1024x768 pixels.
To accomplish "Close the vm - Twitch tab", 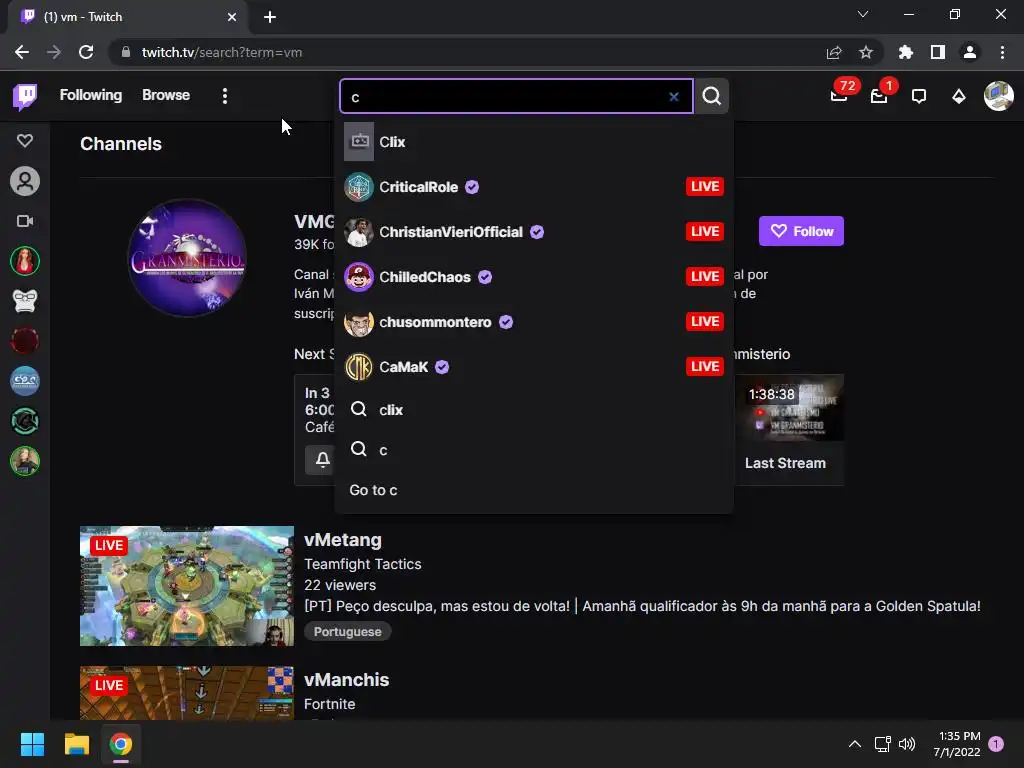I will point(232,17).
